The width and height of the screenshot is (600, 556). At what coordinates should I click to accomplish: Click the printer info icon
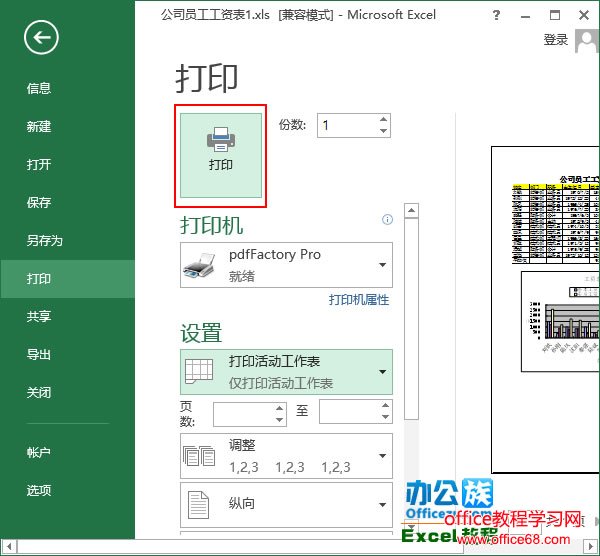point(387,220)
